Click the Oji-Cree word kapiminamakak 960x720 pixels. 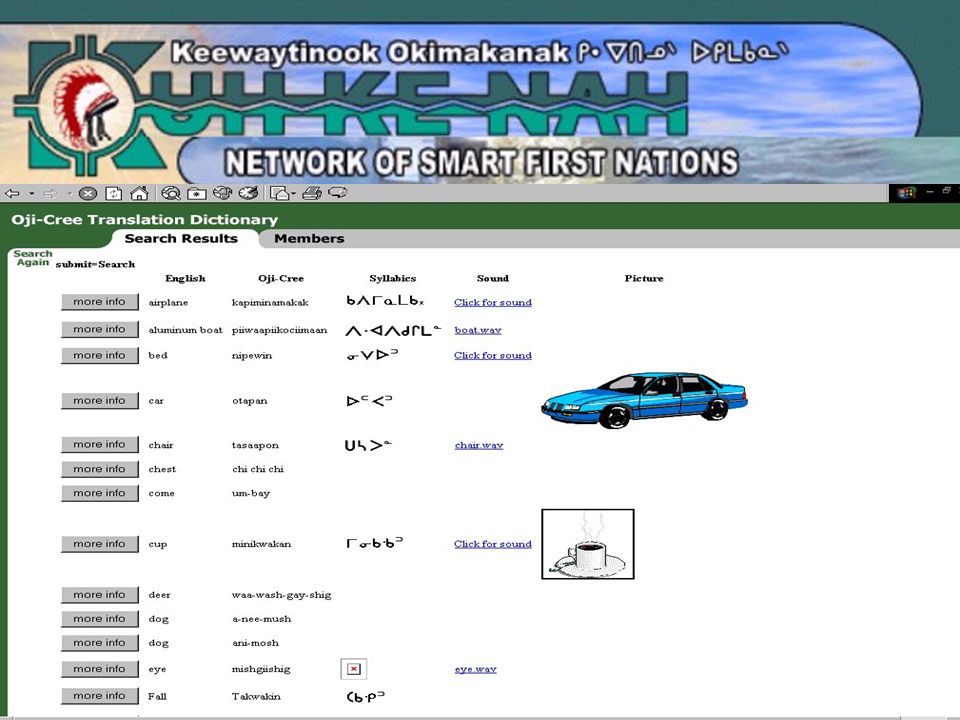pyautogui.click(x=270, y=302)
